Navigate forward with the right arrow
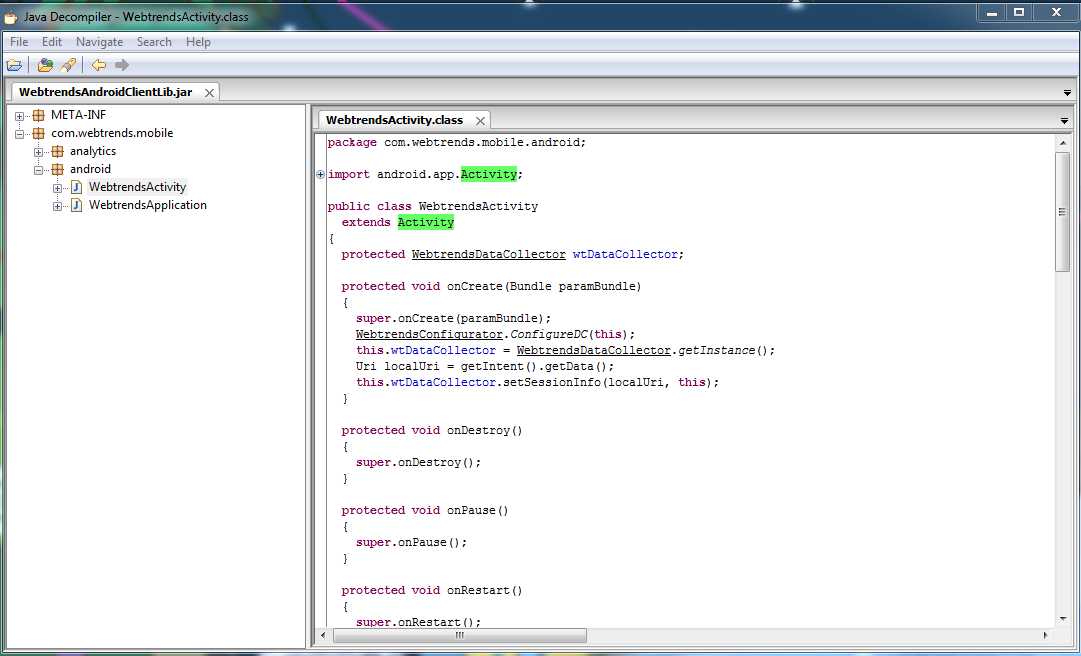 pos(122,65)
